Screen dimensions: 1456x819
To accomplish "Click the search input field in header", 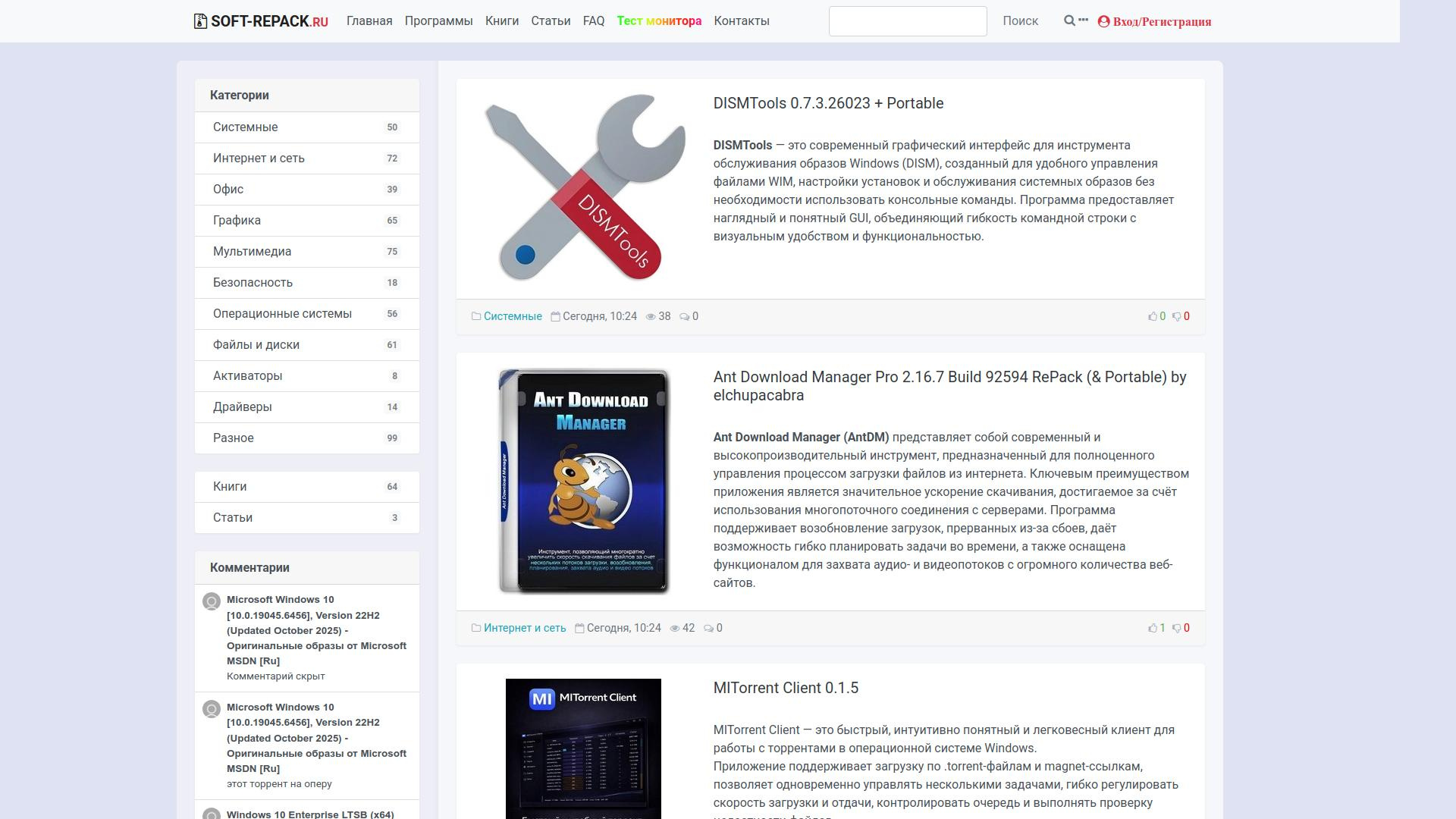I will pos(907,21).
